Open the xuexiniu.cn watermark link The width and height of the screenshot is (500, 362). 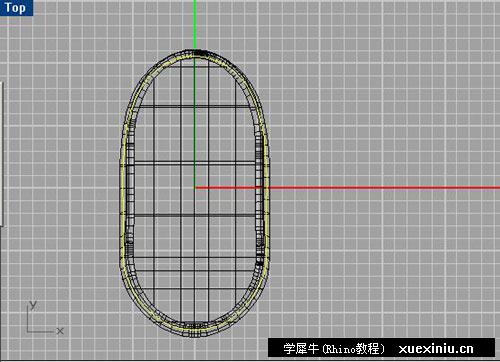[x=436, y=349]
